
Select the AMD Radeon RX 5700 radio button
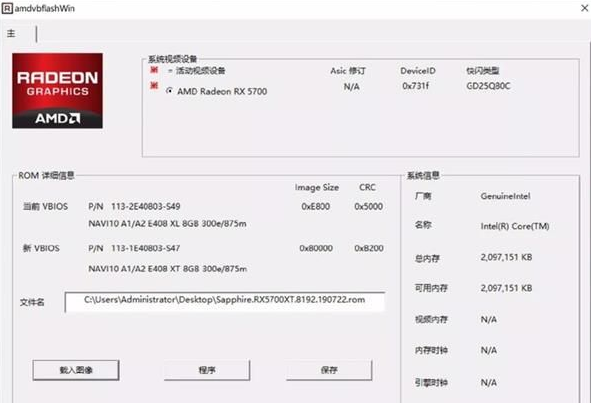[x=170, y=90]
